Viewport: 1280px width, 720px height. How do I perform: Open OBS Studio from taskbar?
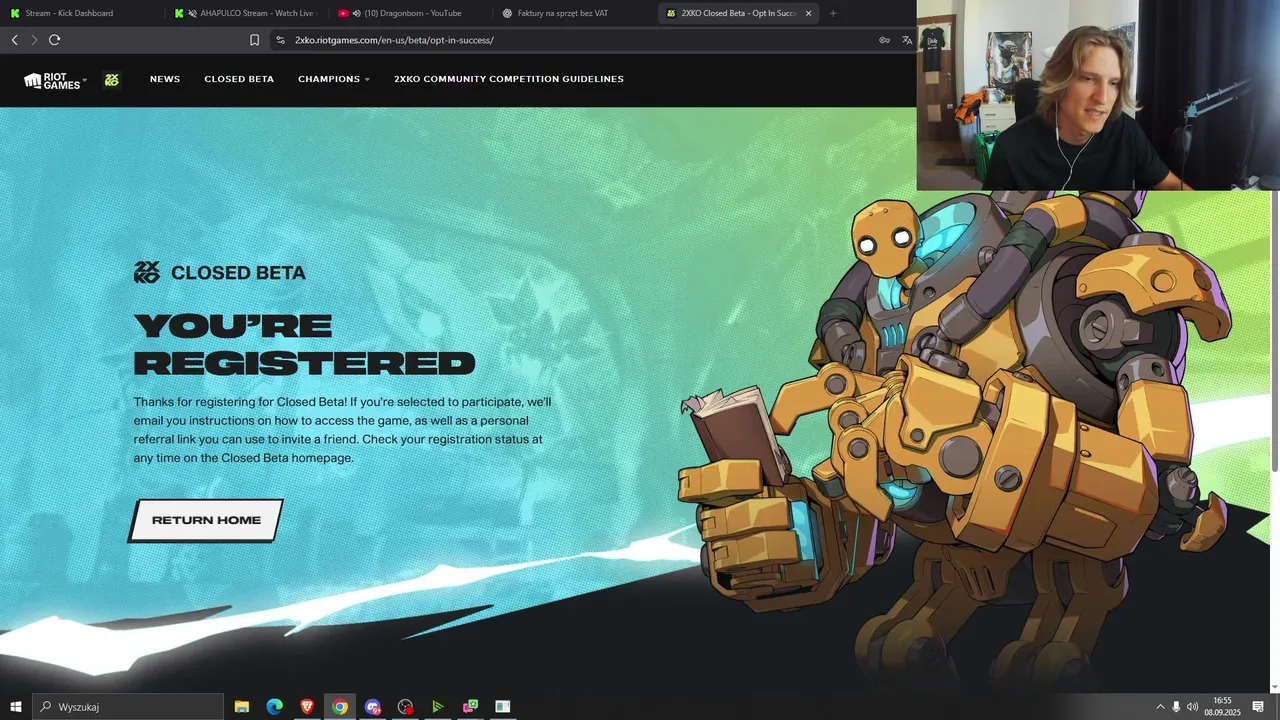[x=405, y=706]
